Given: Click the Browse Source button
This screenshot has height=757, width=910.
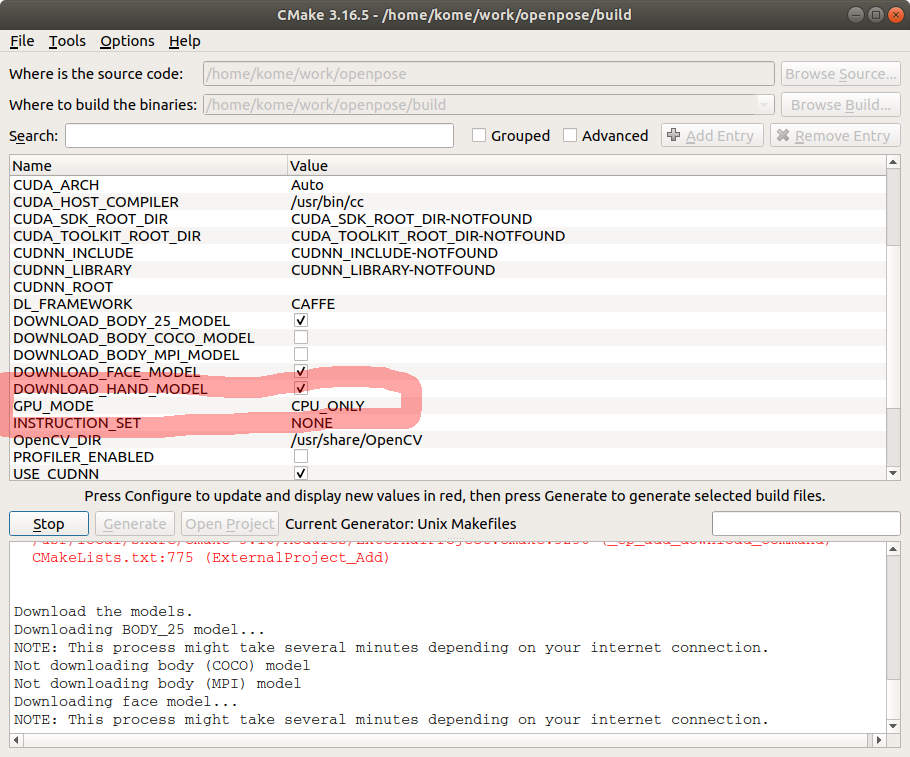Looking at the screenshot, I should (x=840, y=73).
